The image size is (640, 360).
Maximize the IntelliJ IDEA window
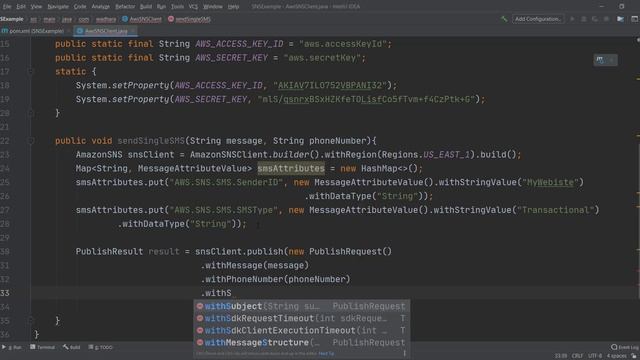(x=622, y=7)
